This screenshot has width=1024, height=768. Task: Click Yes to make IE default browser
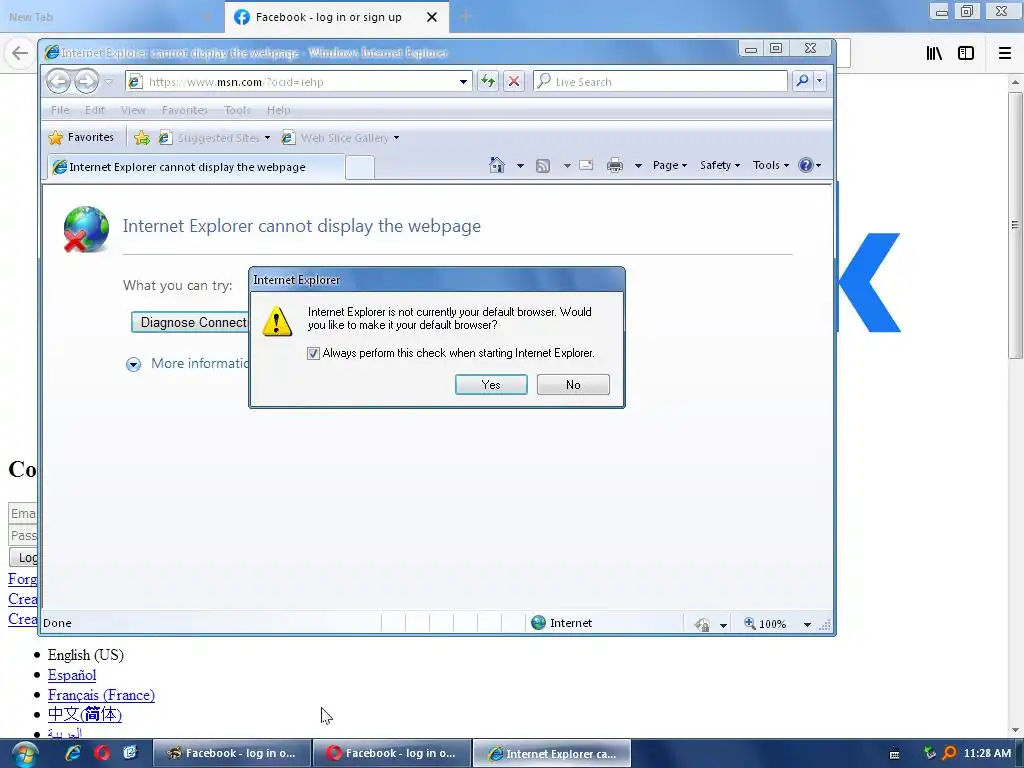(x=490, y=385)
